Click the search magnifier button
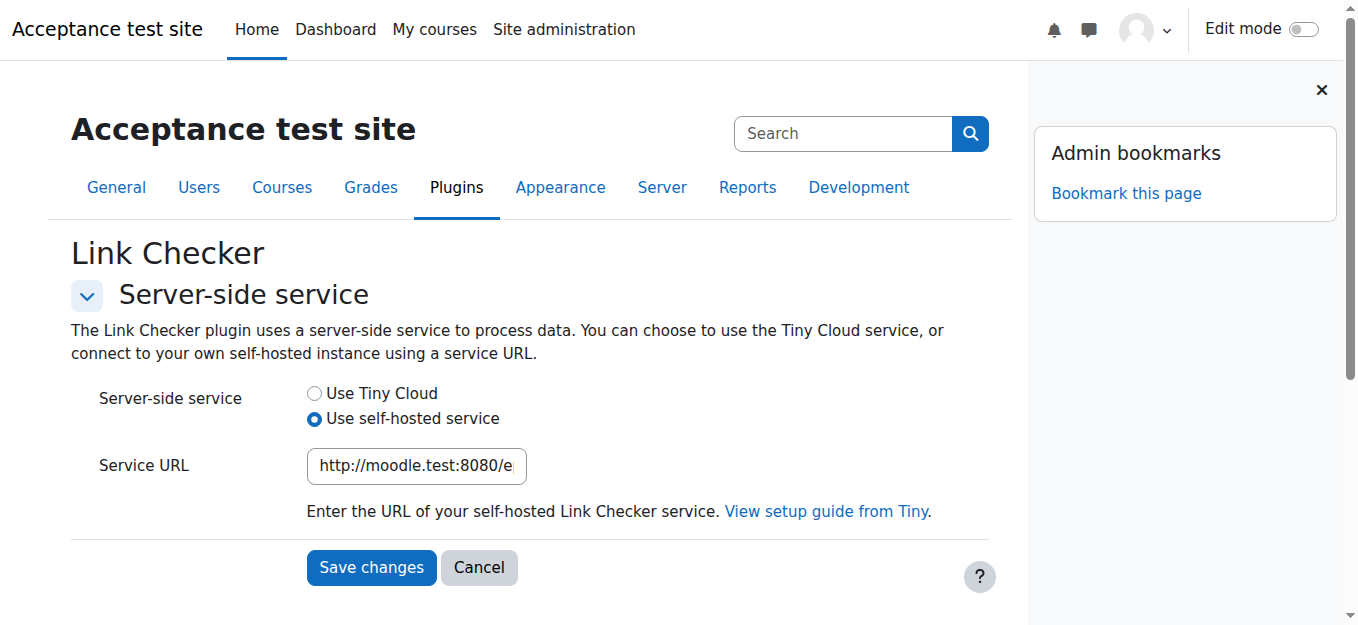Image resolution: width=1358 pixels, height=625 pixels. point(970,134)
